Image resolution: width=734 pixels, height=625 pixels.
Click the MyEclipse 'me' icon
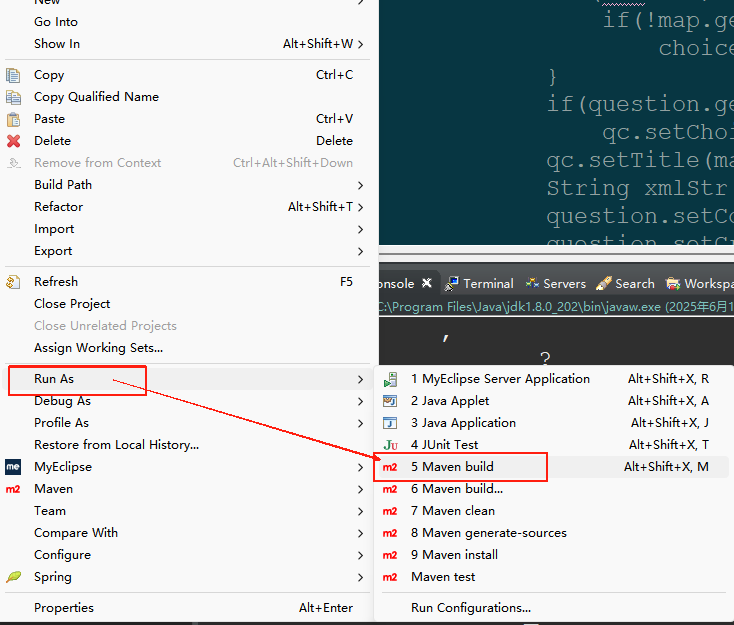pos(13,467)
